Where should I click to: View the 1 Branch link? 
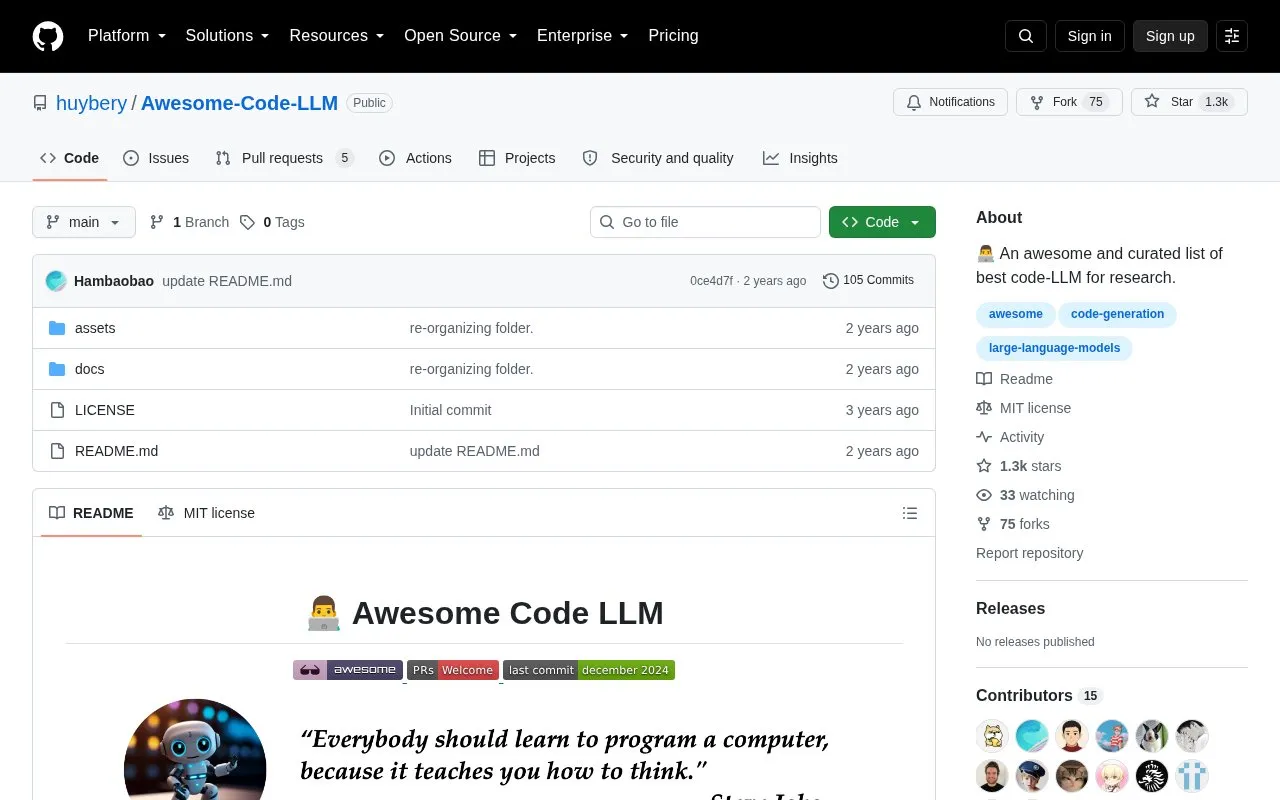(189, 222)
